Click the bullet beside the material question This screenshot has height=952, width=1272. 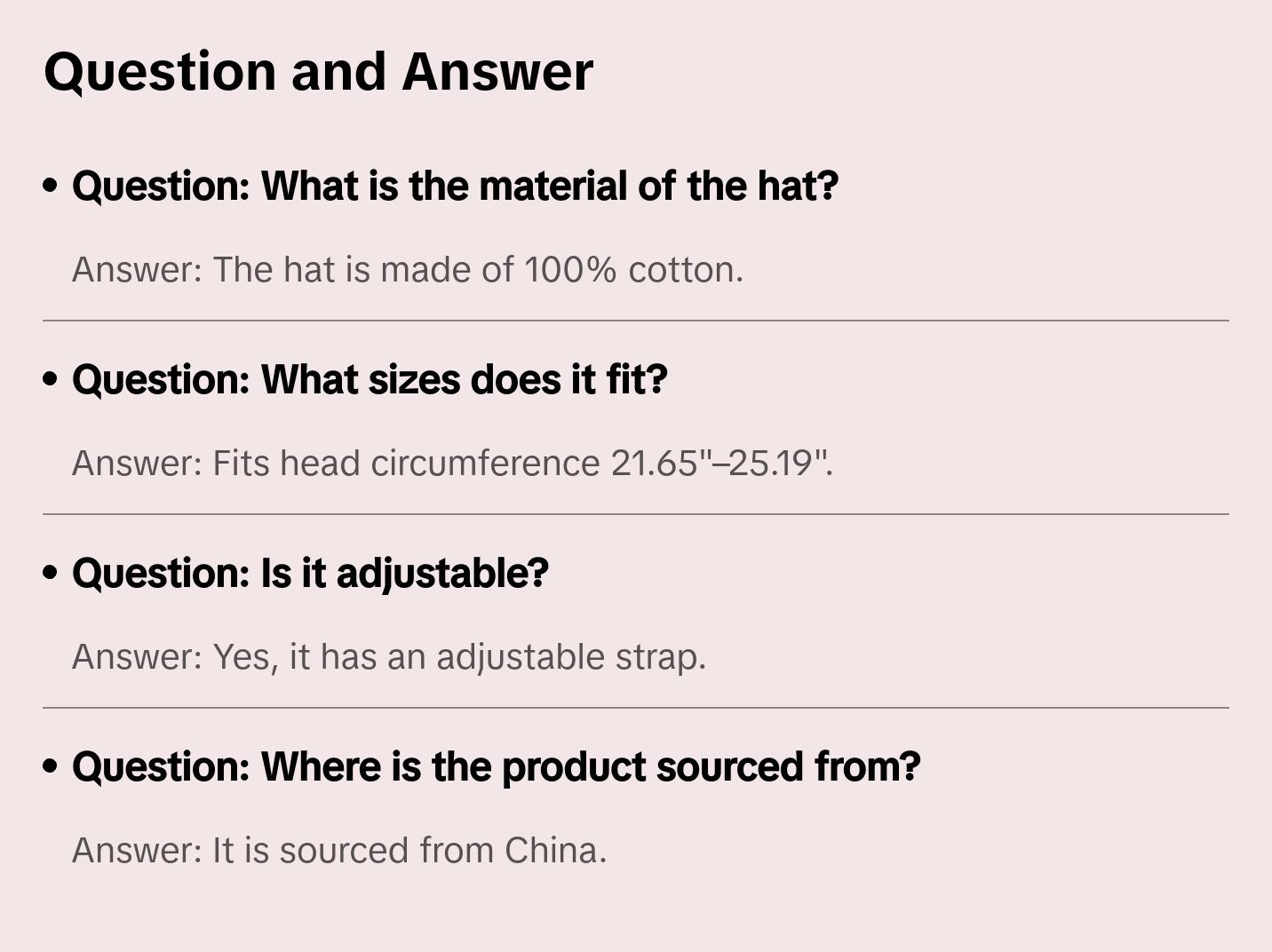(x=51, y=186)
